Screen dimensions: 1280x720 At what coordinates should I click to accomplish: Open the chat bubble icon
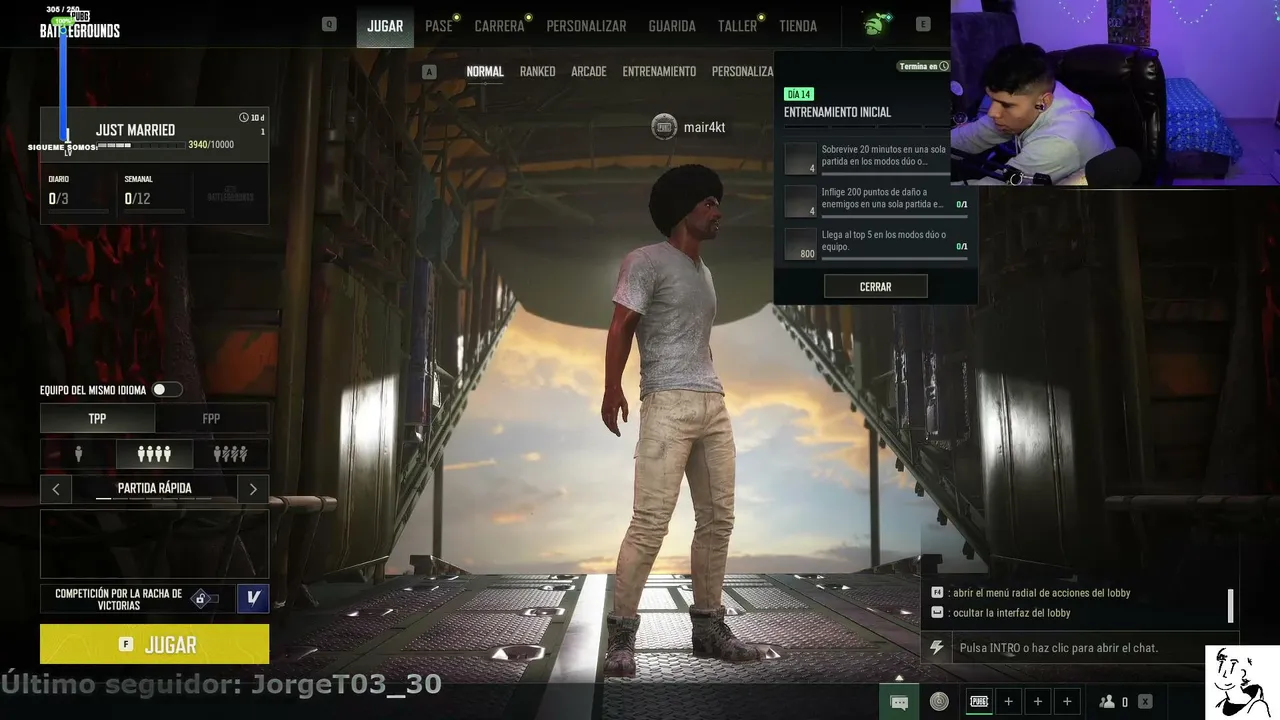coord(899,702)
